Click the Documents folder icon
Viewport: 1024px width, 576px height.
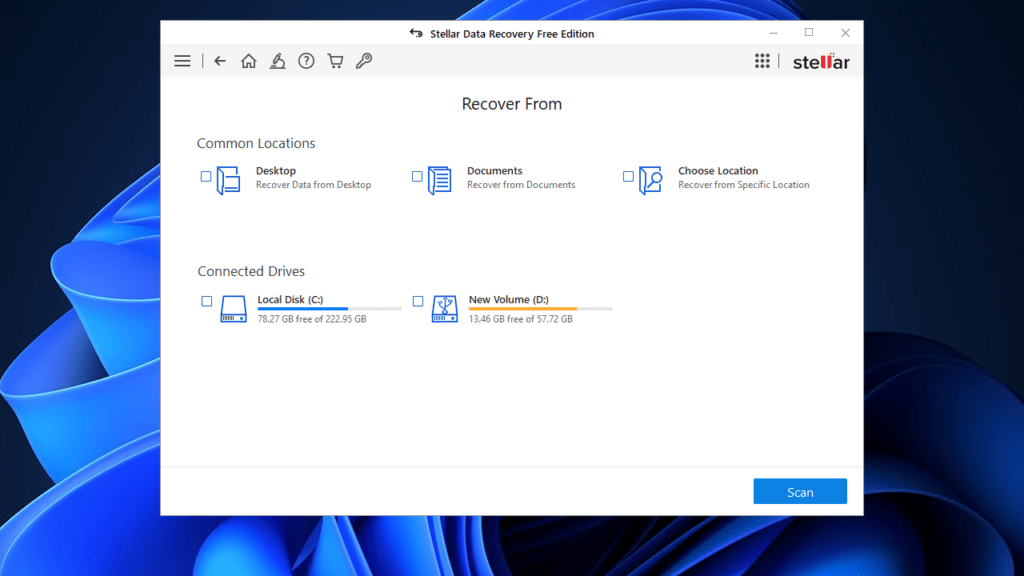[x=440, y=180]
